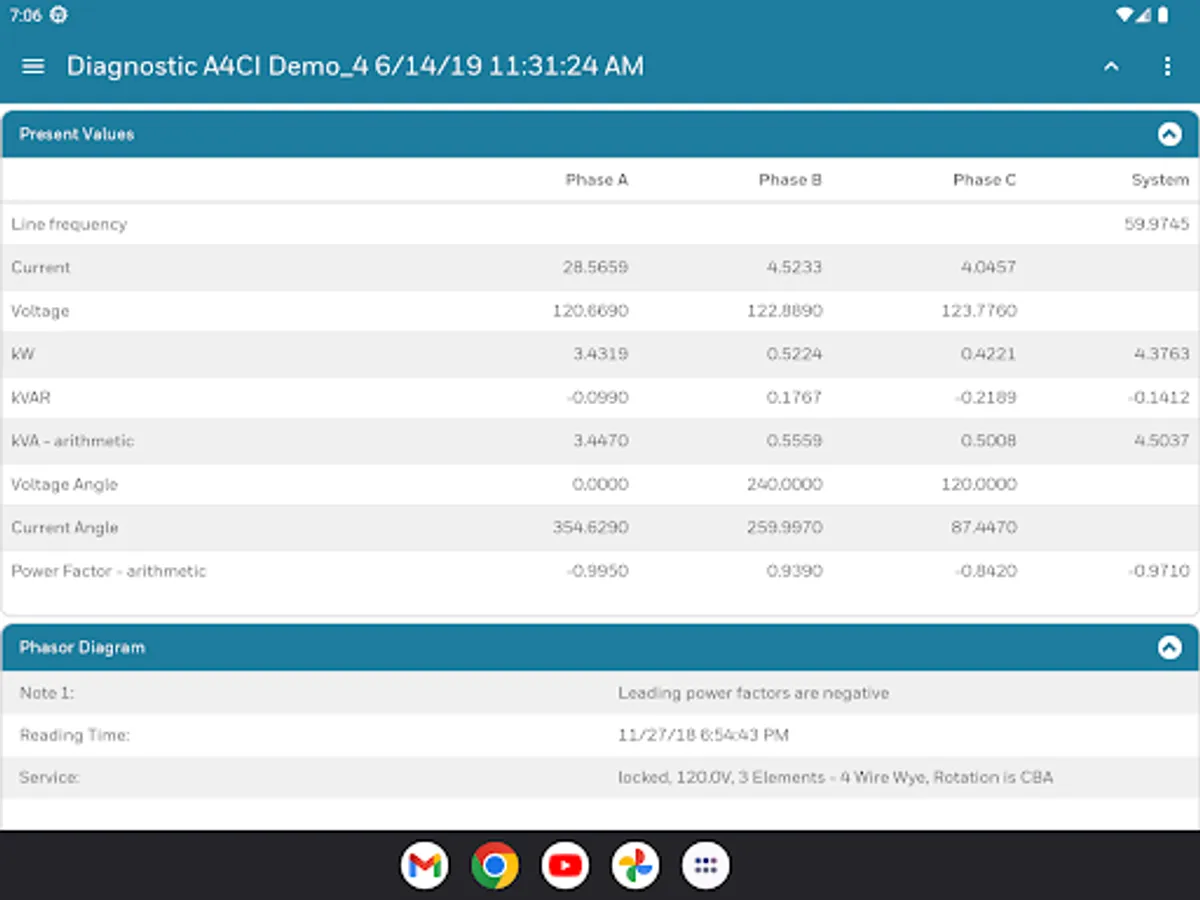Open the three-dot overflow menu
The width and height of the screenshot is (1200, 900).
1167,66
